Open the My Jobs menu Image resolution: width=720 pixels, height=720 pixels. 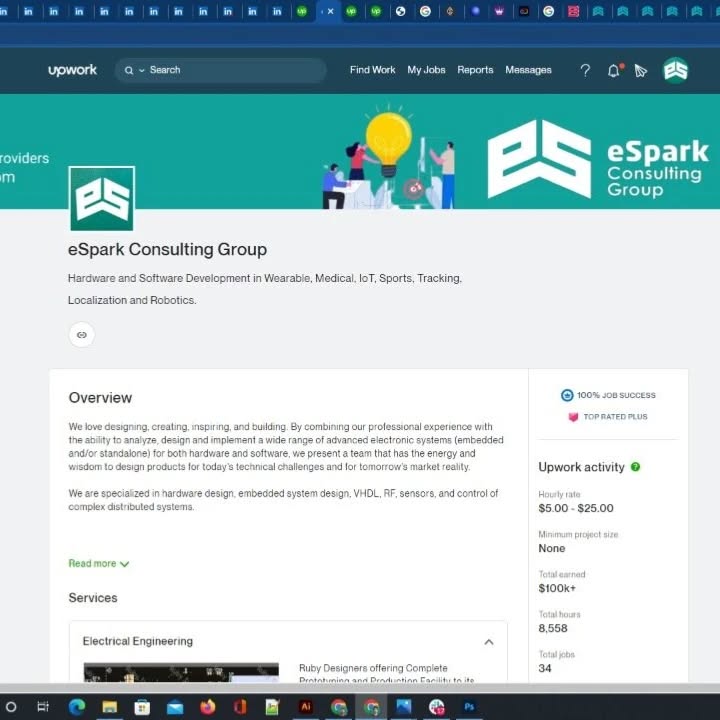[426, 70]
